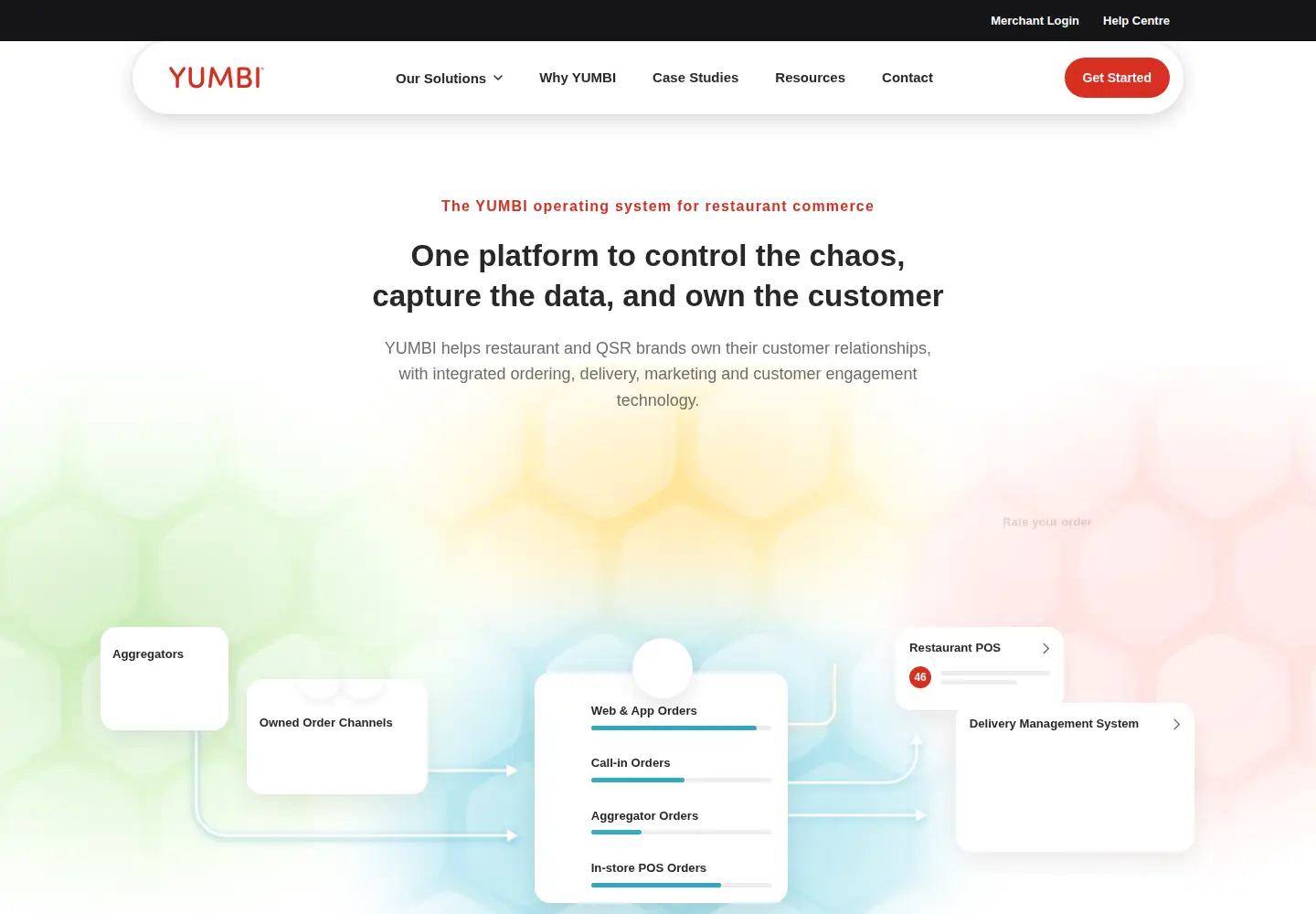Click the Restaurant POS label
The image size is (1316, 914).
955,648
